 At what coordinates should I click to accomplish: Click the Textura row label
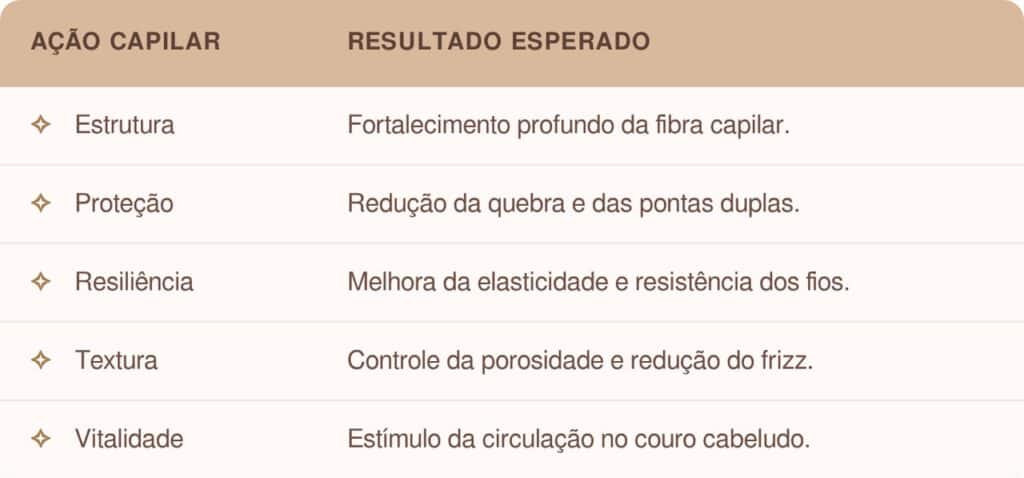click(x=116, y=360)
